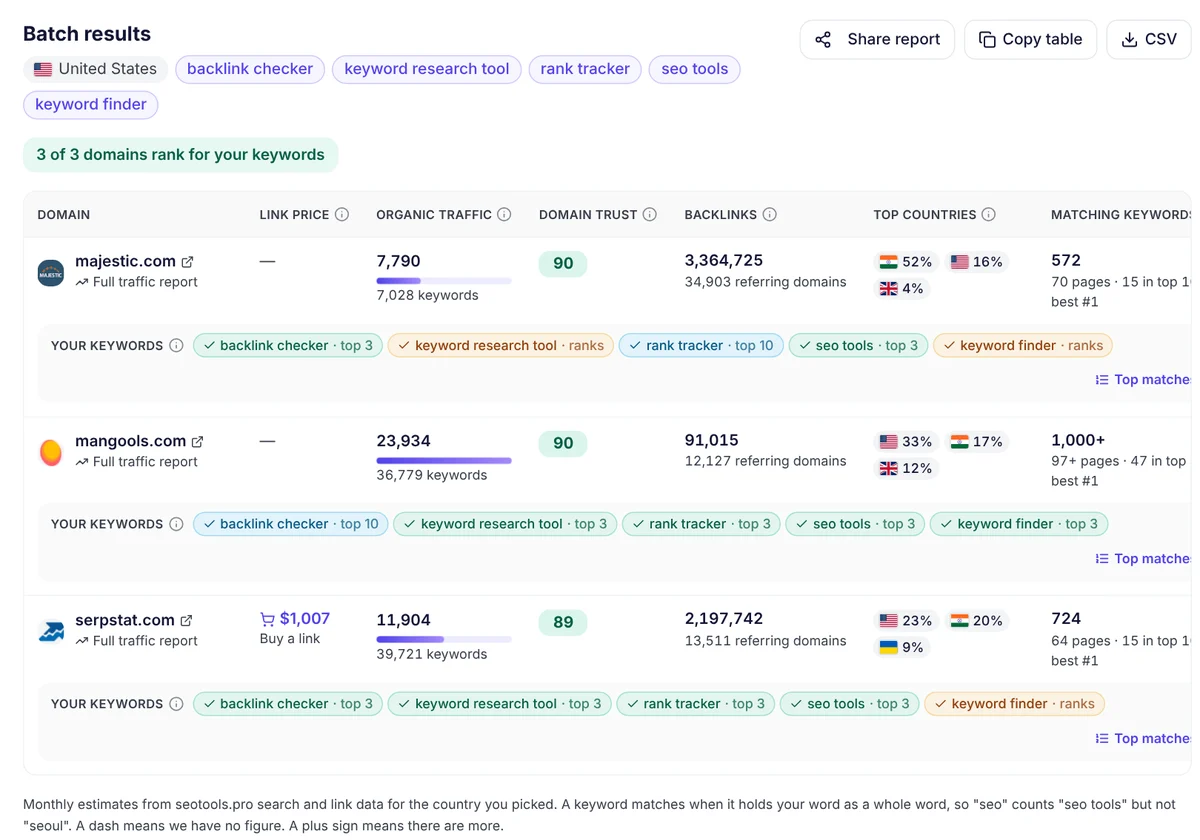The image size is (1200, 840).
Task: Click domain trust badge 89 for serpstat.com
Action: point(563,623)
